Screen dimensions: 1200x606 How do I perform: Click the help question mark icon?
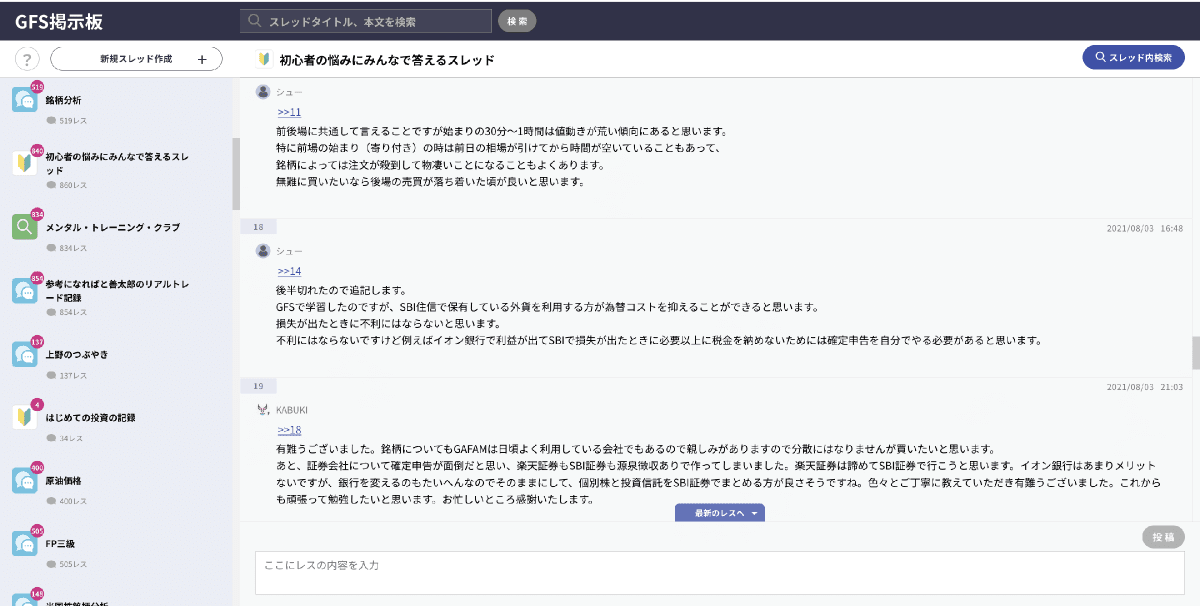tap(26, 59)
